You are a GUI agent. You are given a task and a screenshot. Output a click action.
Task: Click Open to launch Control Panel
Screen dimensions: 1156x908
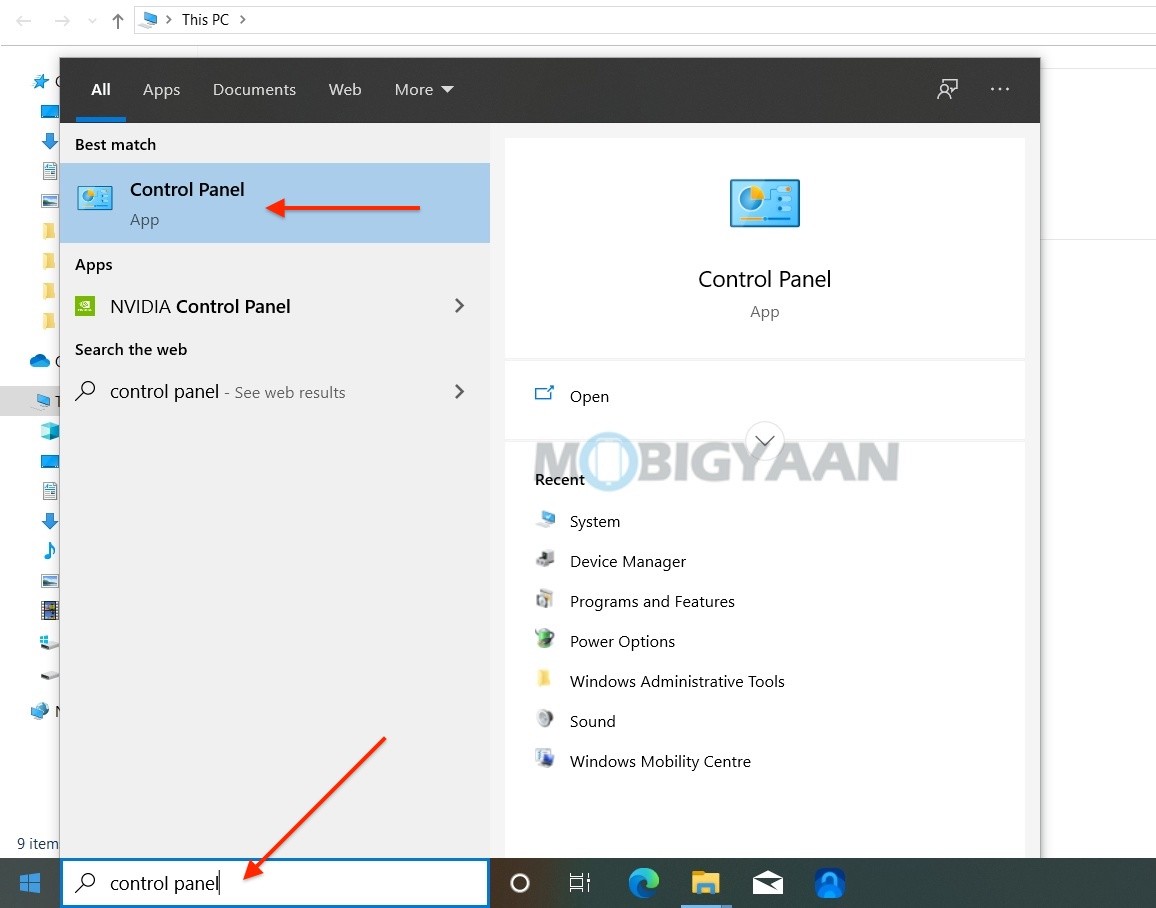(x=589, y=396)
